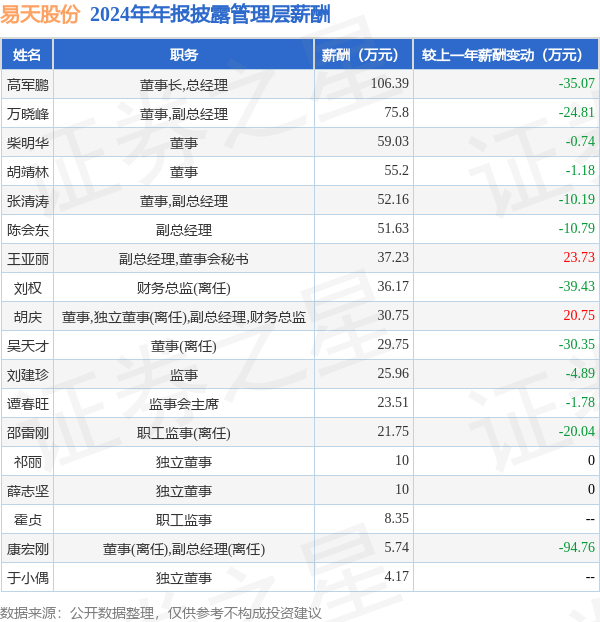600x622 pixels.
Task: Select the name 万晓峰
Action: click(28, 114)
